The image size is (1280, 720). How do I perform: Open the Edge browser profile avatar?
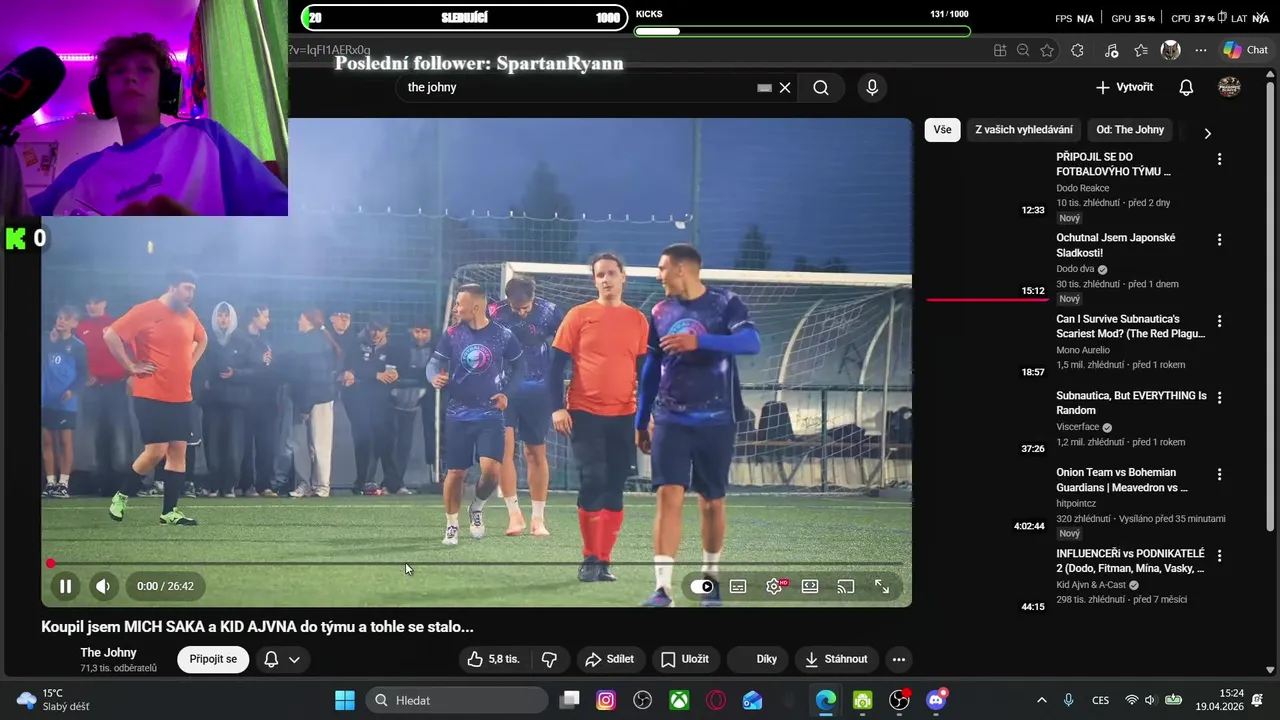point(1171,50)
